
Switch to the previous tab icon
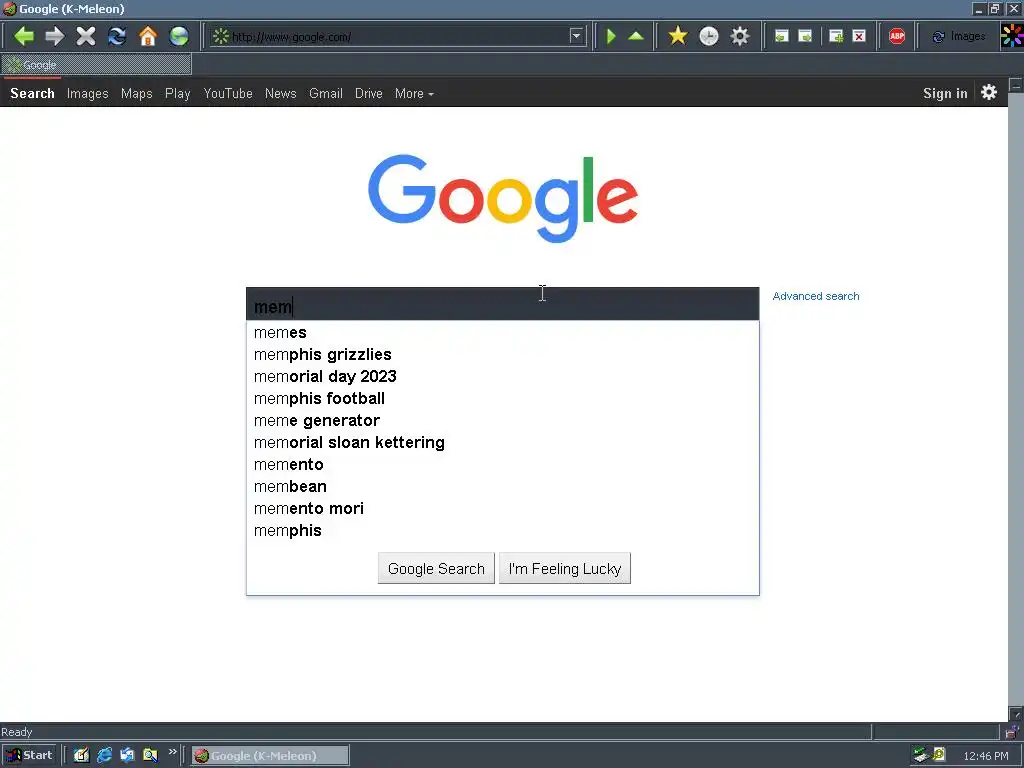coord(781,37)
